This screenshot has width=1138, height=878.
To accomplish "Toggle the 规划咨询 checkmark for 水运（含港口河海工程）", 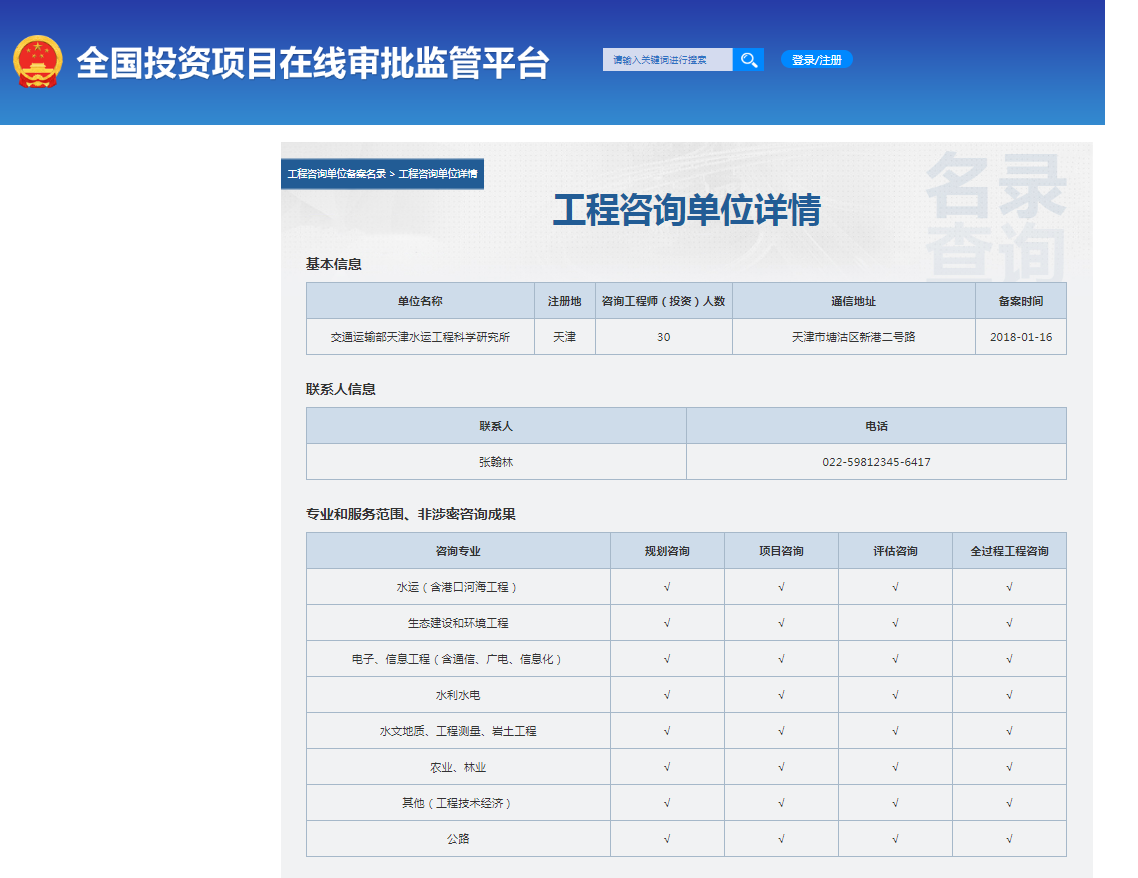I will 667,587.
